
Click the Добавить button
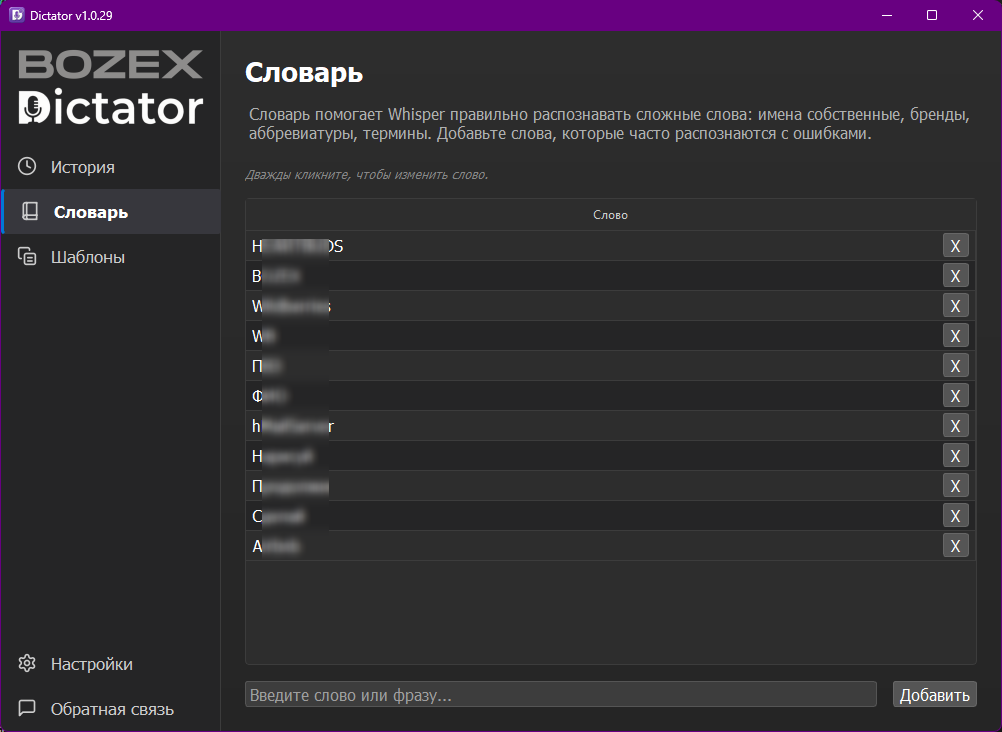pos(934,694)
